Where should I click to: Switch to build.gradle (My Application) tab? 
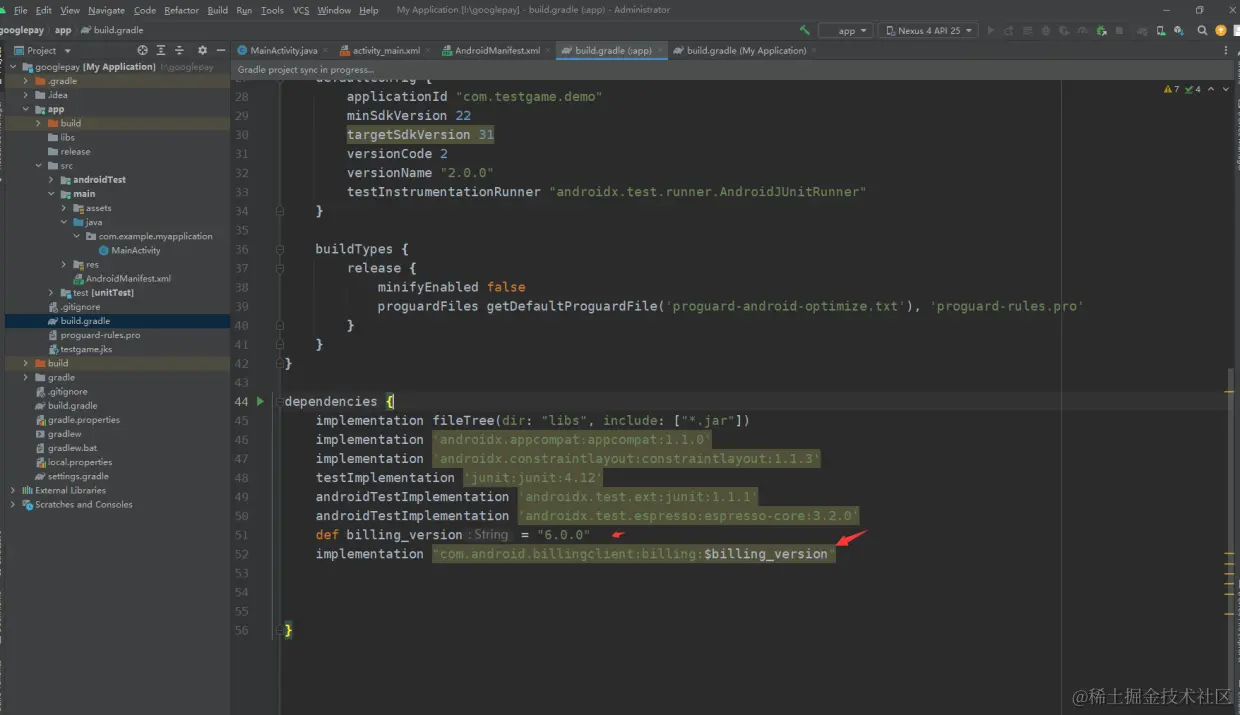746,50
